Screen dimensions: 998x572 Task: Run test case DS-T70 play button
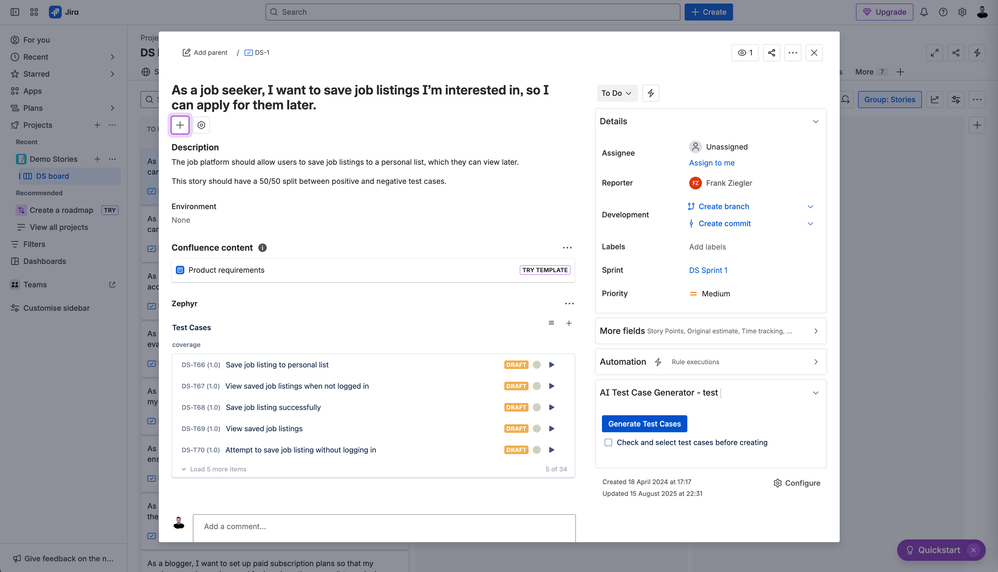[x=552, y=450]
